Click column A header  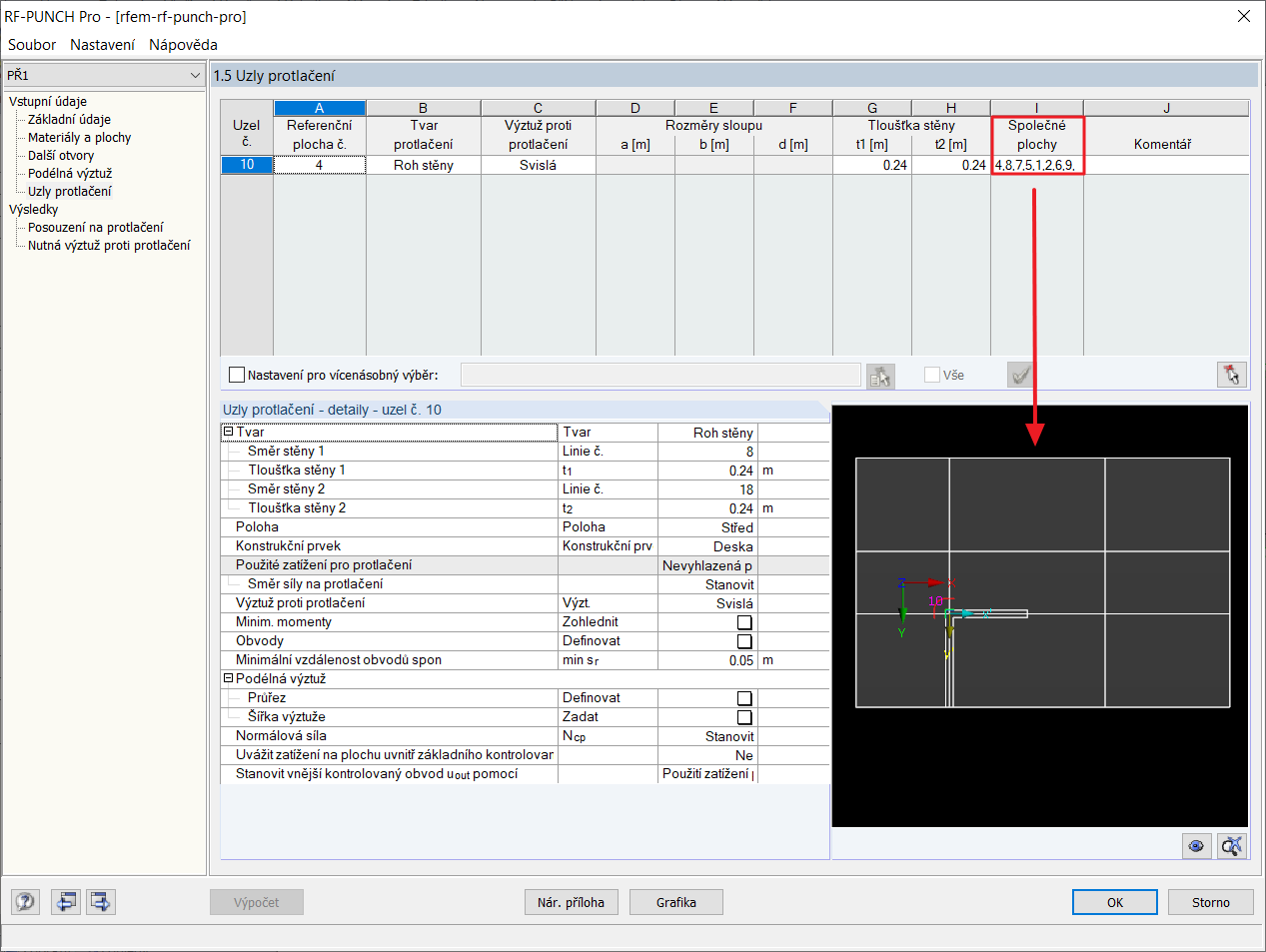320,108
